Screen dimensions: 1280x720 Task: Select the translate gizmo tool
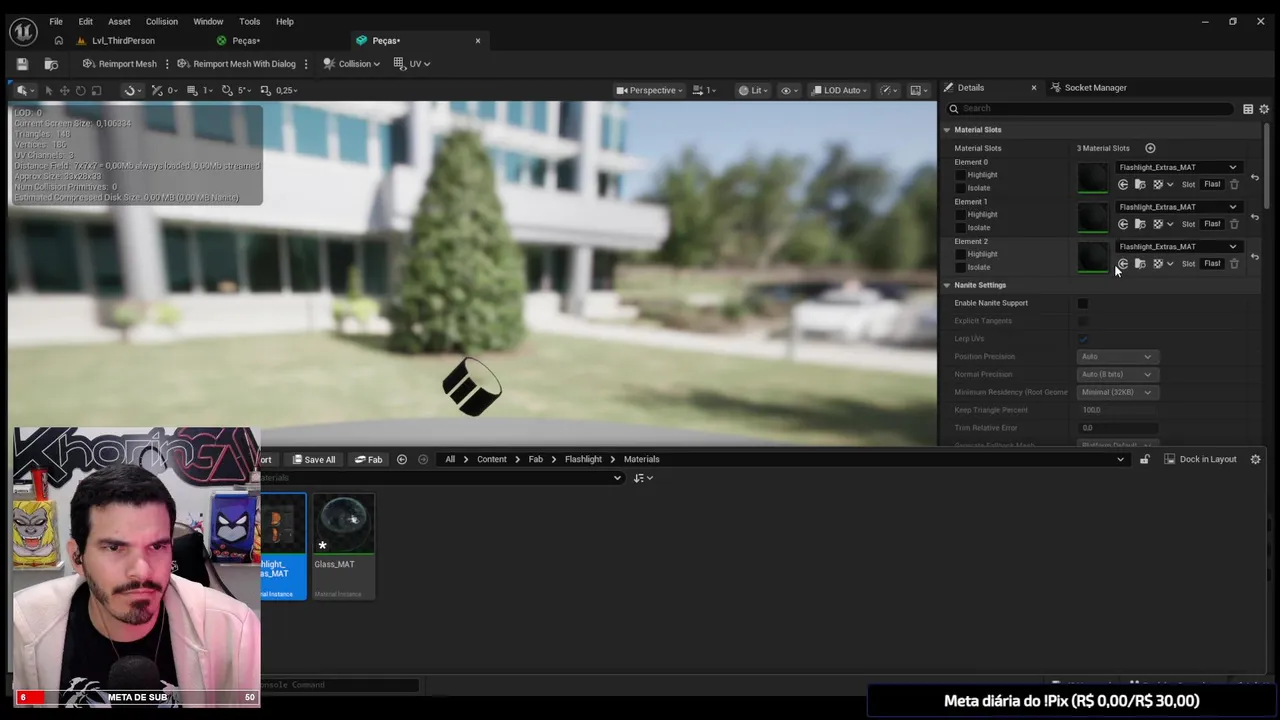point(64,90)
